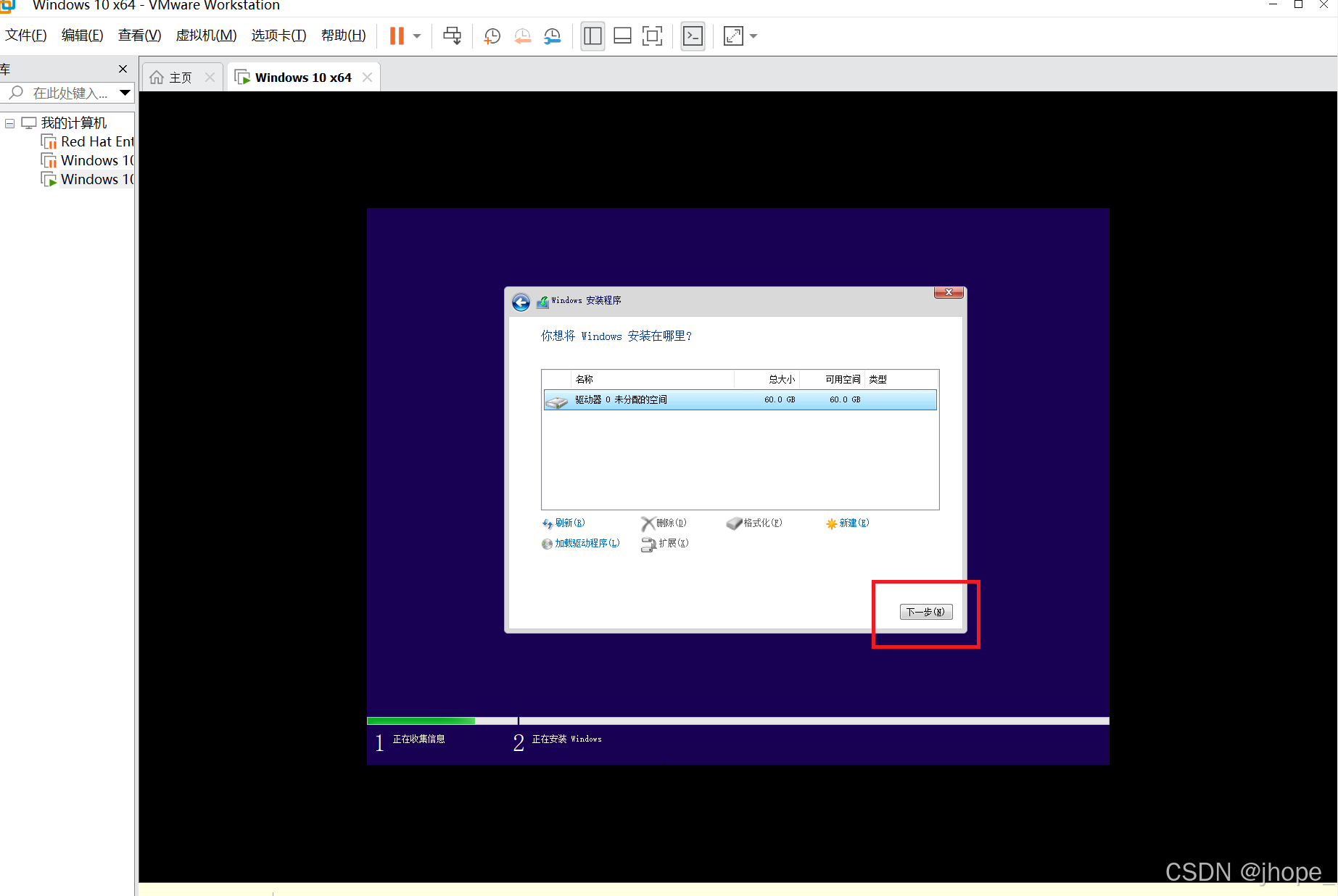
Task: Click the library search input field
Action: pyautogui.click(x=58, y=93)
